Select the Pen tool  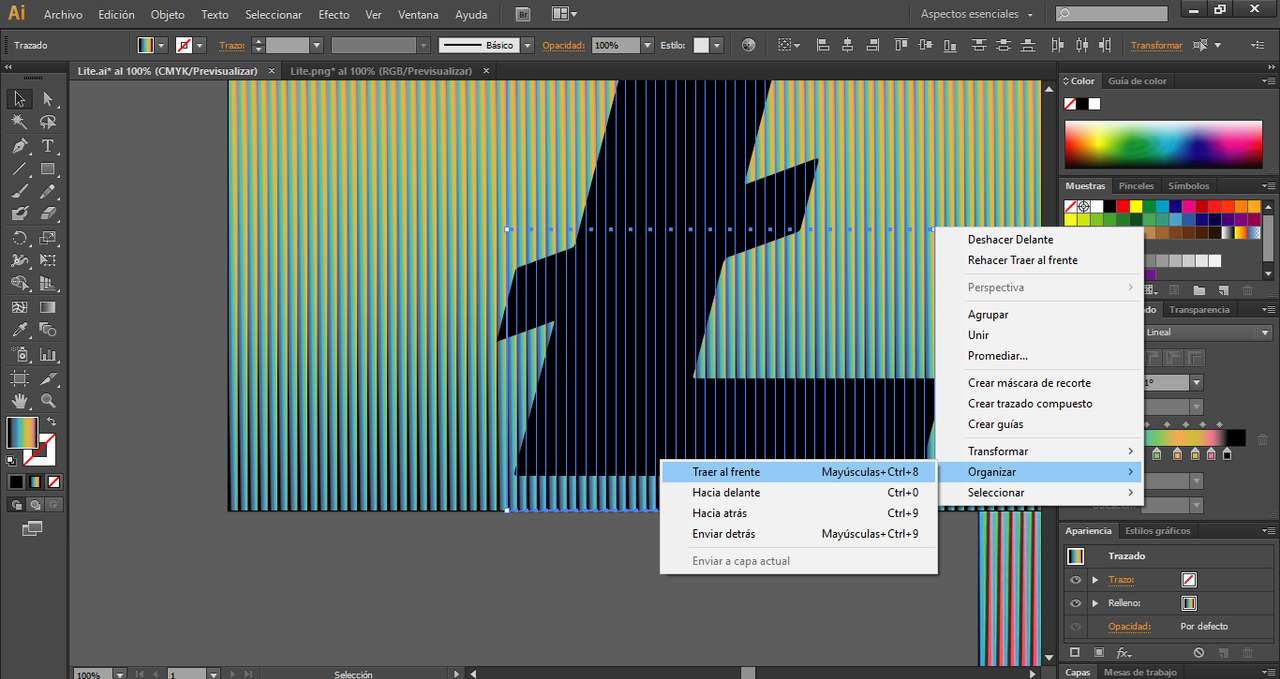pyautogui.click(x=19, y=146)
